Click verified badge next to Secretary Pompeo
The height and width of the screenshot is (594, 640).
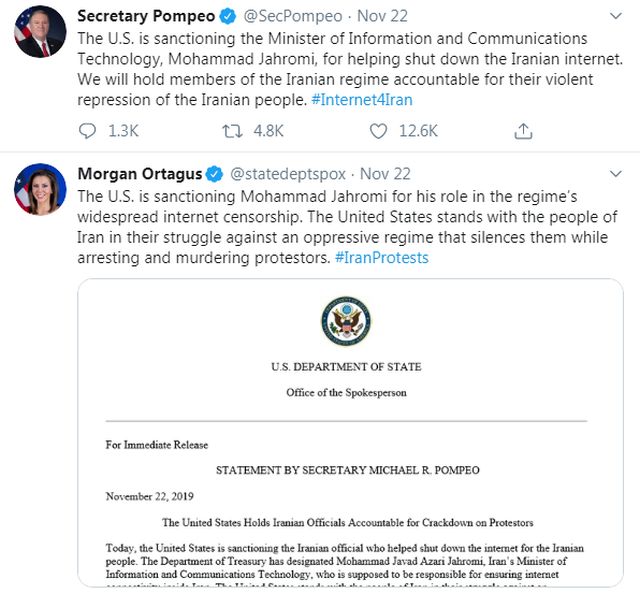coord(227,16)
